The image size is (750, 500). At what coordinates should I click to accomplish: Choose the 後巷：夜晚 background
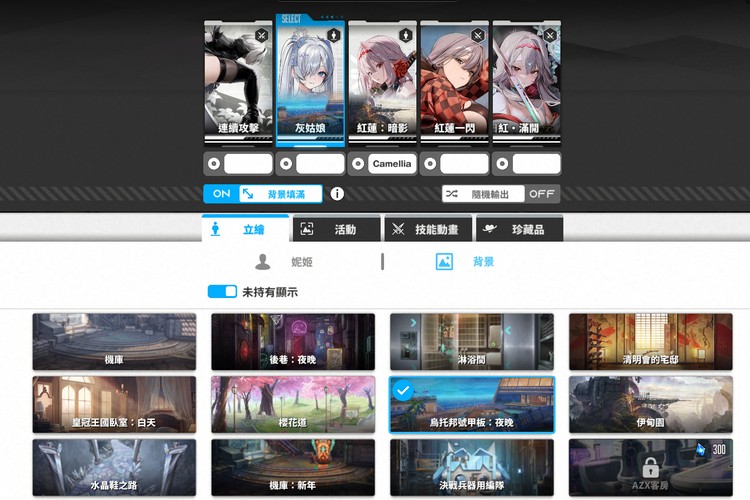point(293,342)
